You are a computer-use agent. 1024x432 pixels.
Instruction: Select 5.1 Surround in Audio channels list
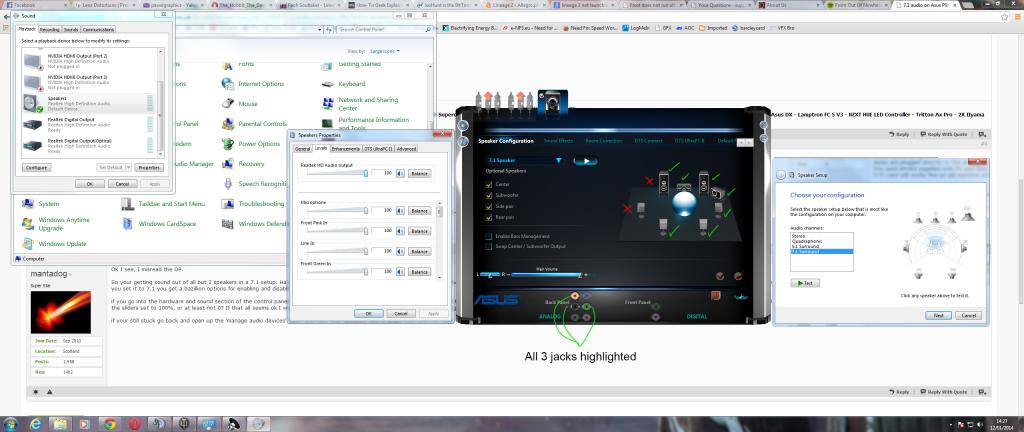(822, 246)
